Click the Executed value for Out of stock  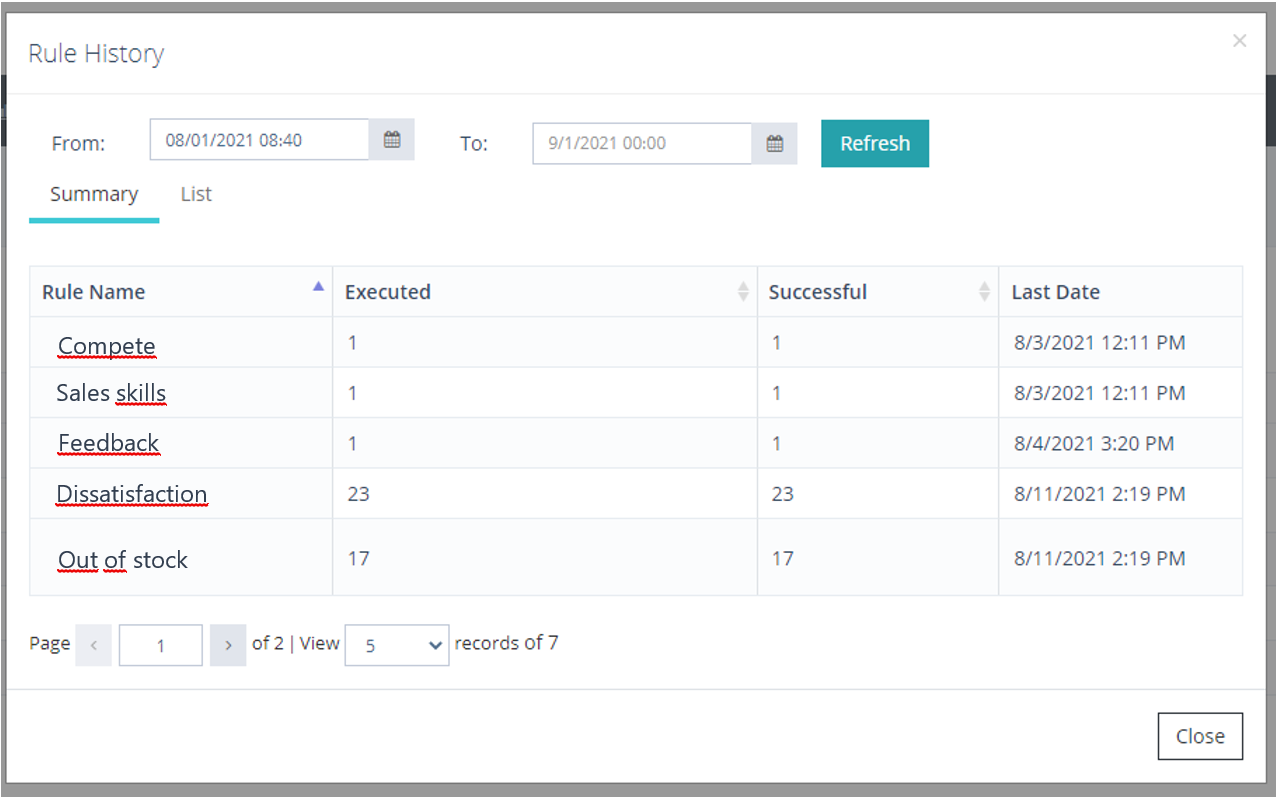coord(358,558)
